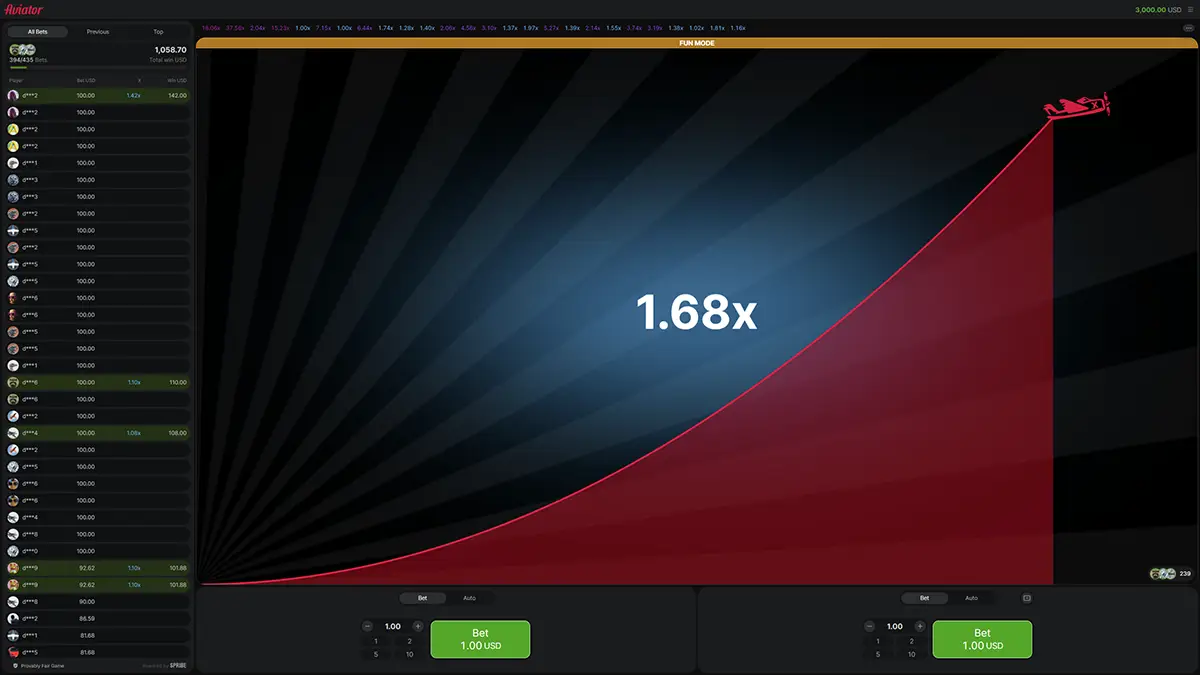Click the 86.59 bet row
1200x675 pixels.
(x=97, y=619)
